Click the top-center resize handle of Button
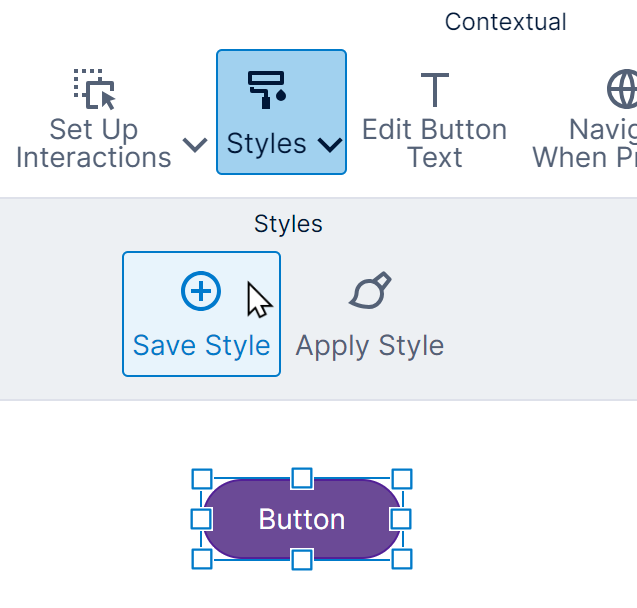 click(x=301, y=479)
